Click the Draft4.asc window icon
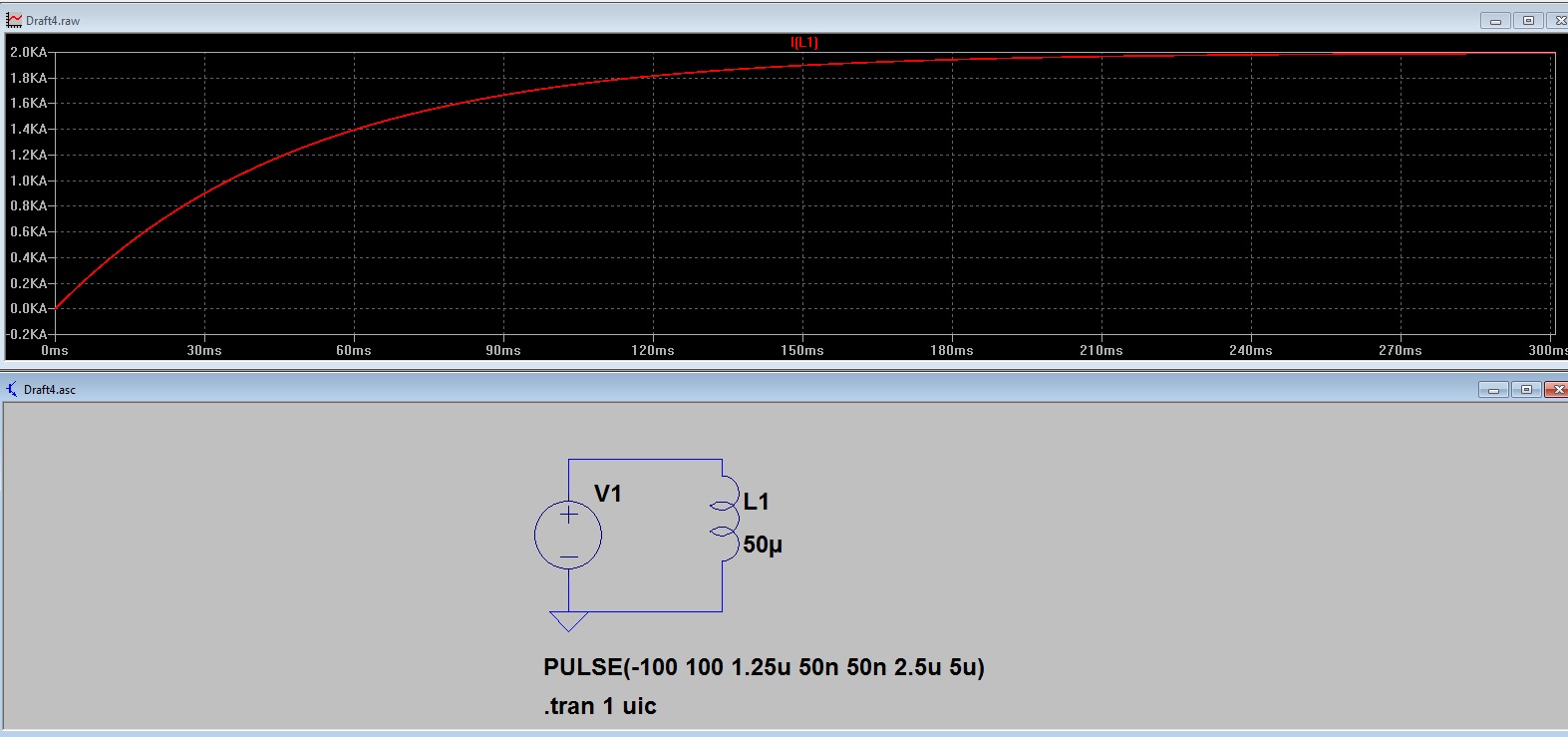The image size is (1568, 737). tap(12, 389)
